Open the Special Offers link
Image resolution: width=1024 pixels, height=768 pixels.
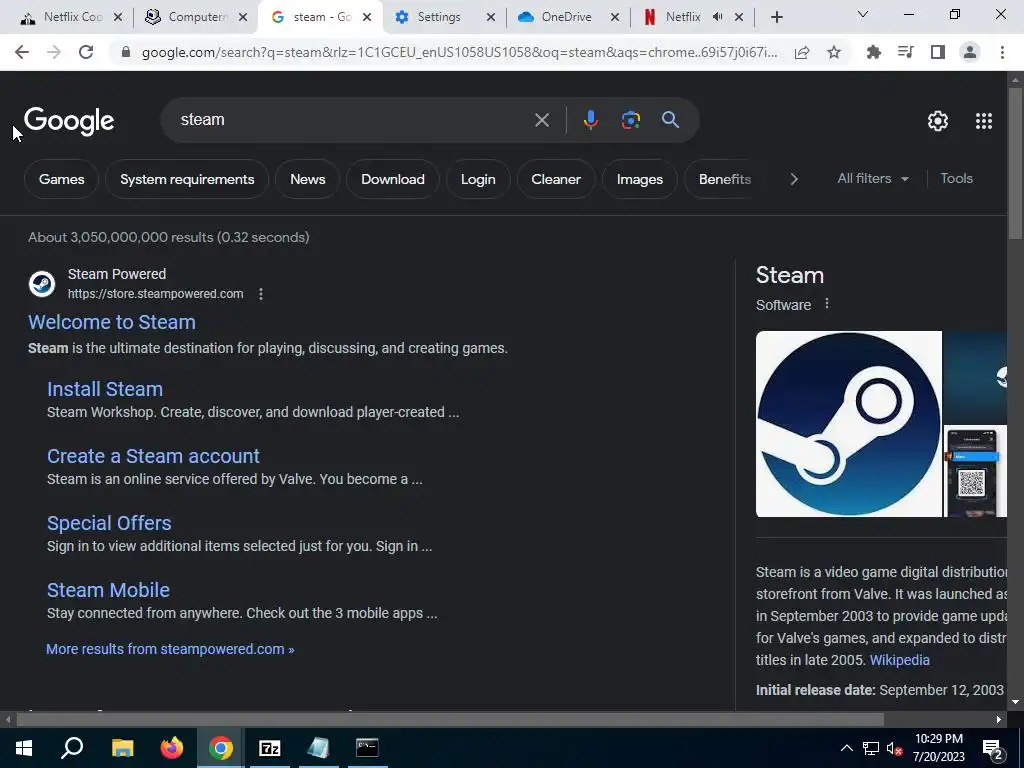(x=109, y=523)
